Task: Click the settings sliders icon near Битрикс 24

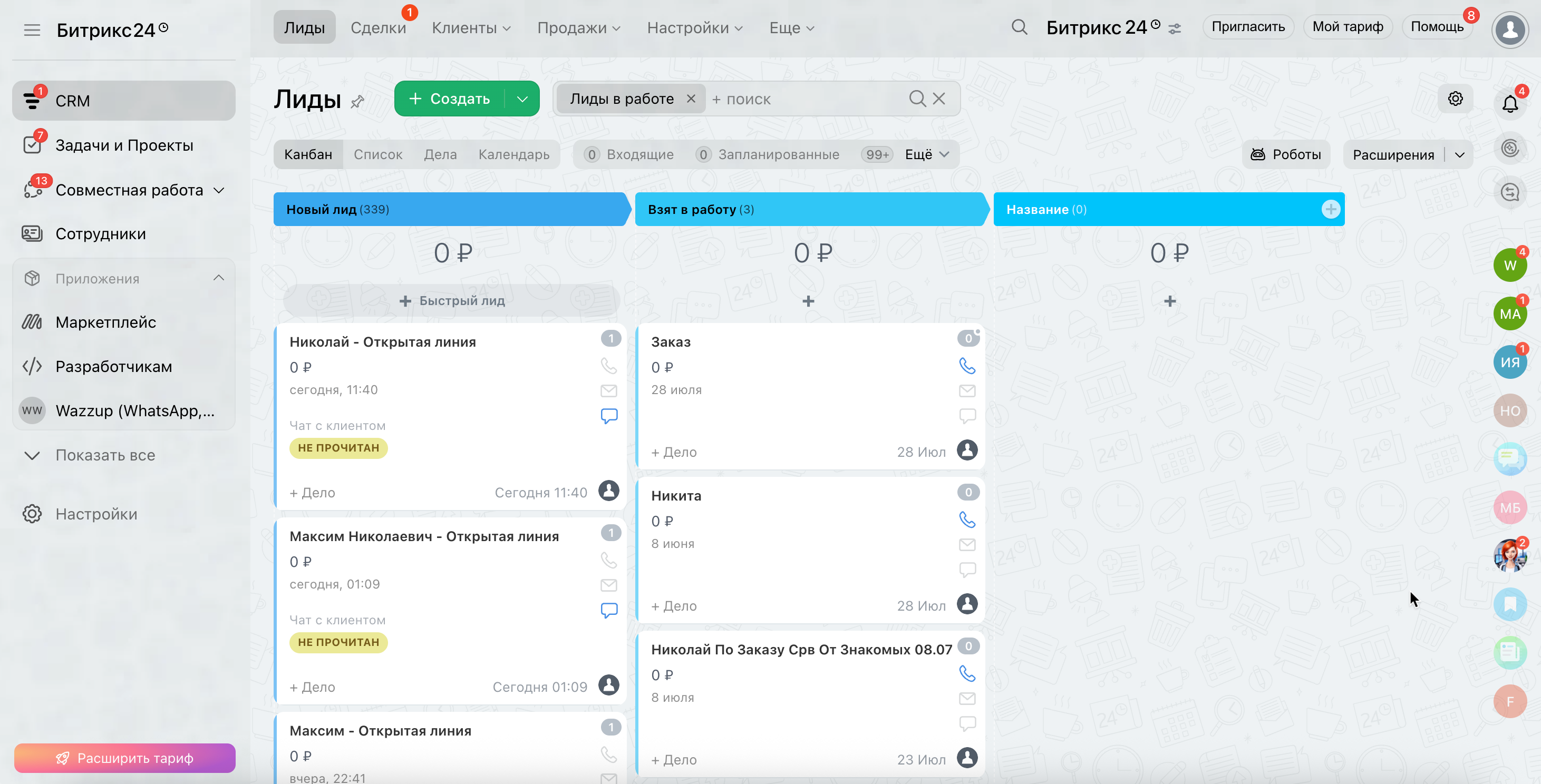Action: tap(1175, 28)
